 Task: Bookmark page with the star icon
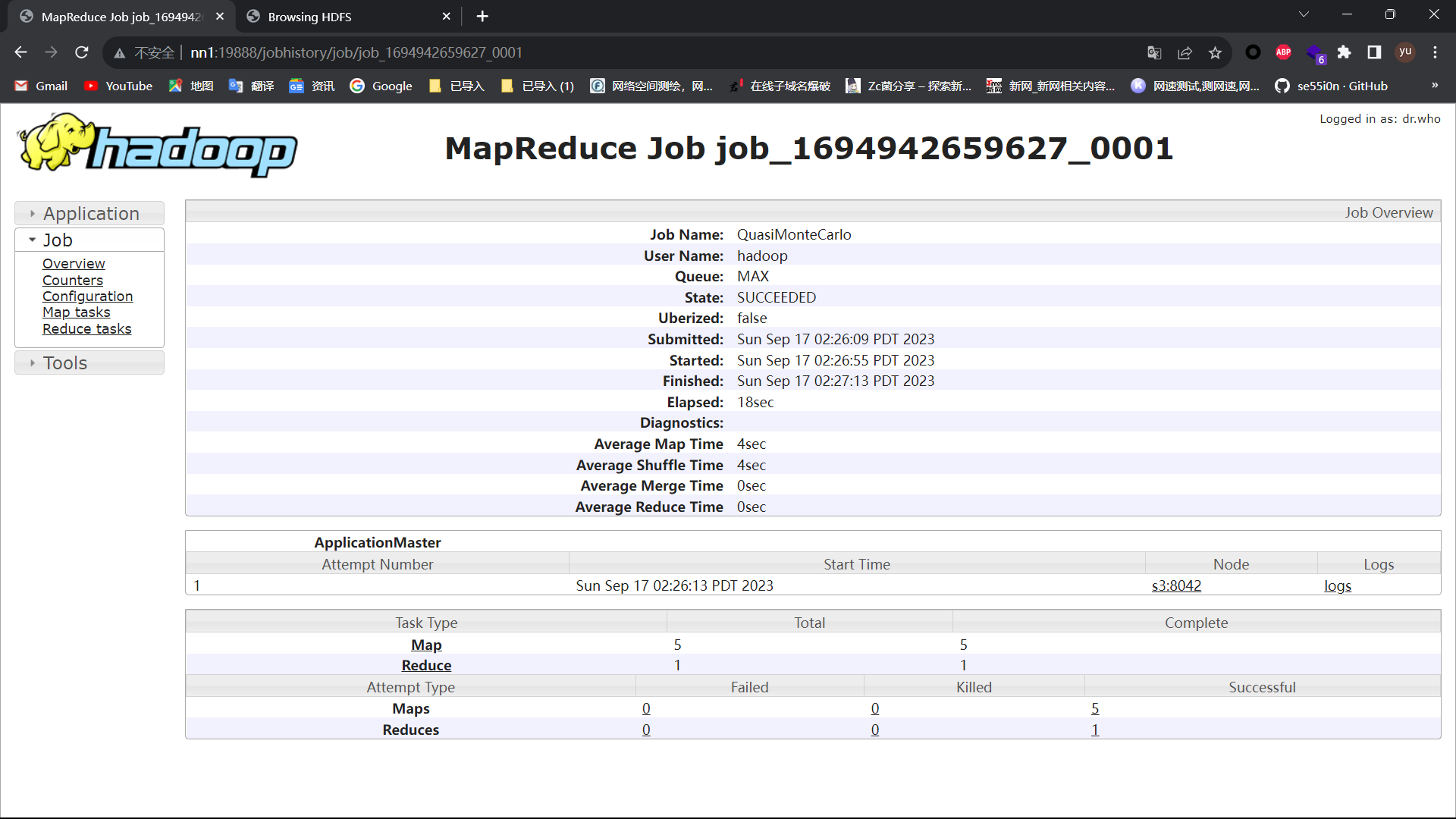tap(1215, 52)
